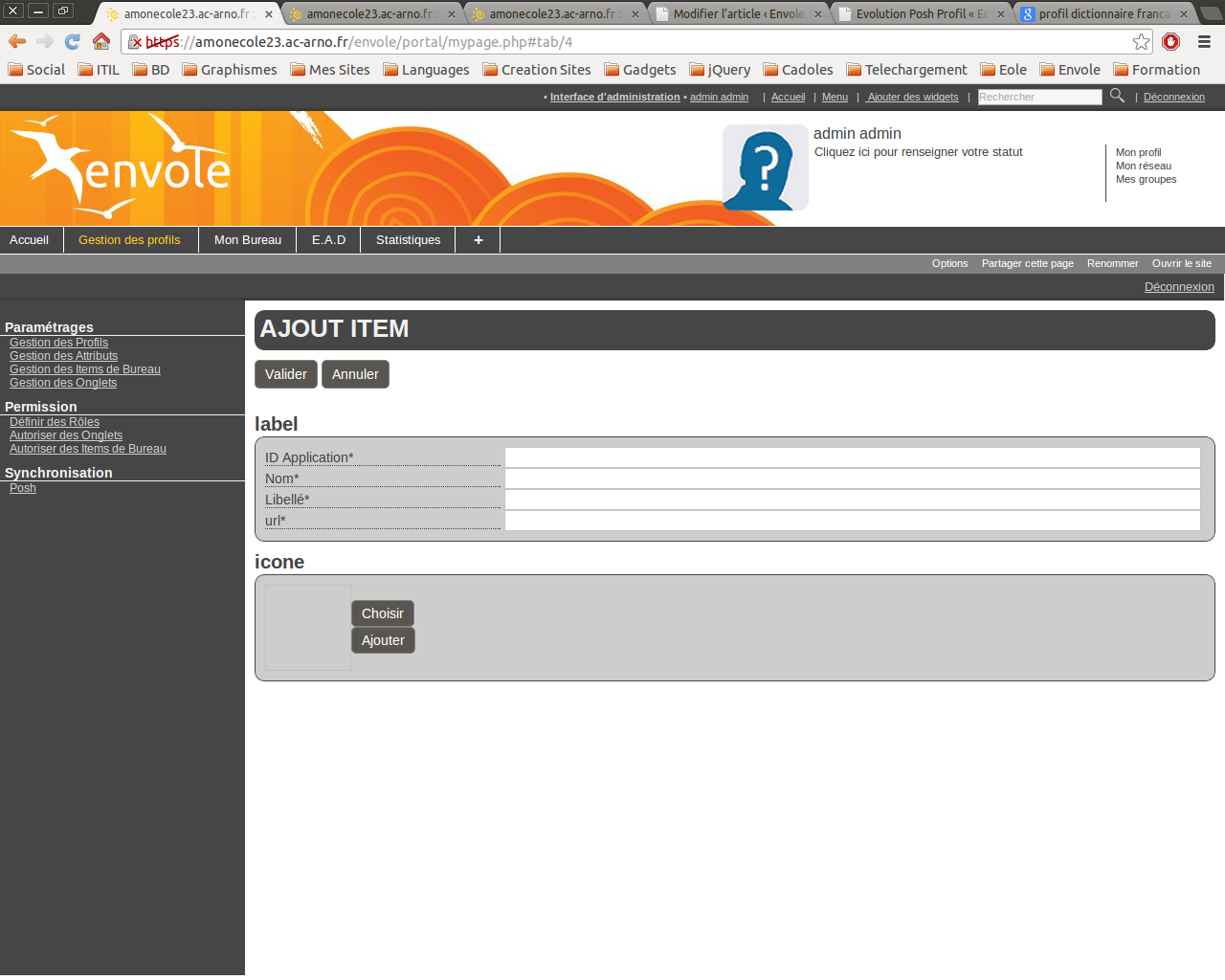Image resolution: width=1225 pixels, height=980 pixels.
Task: Click the red adblock extension icon
Action: (1170, 42)
